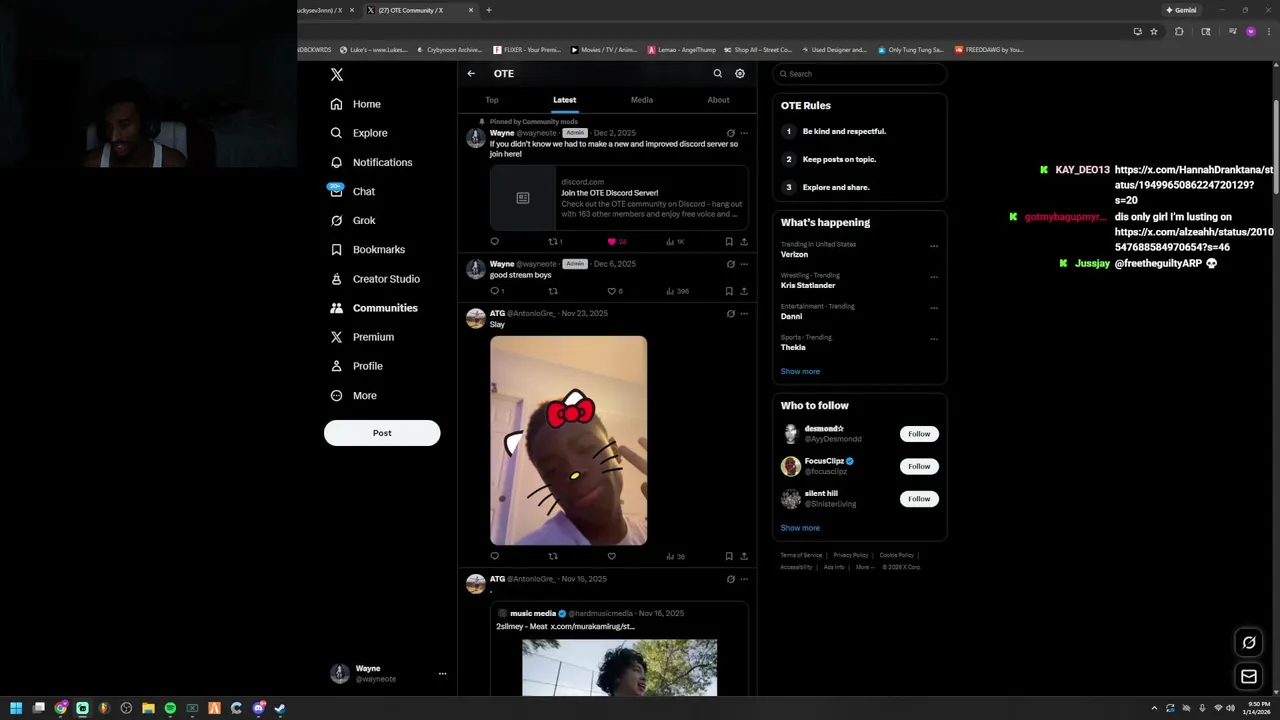Open more options on Nov 23 post

[x=743, y=313]
